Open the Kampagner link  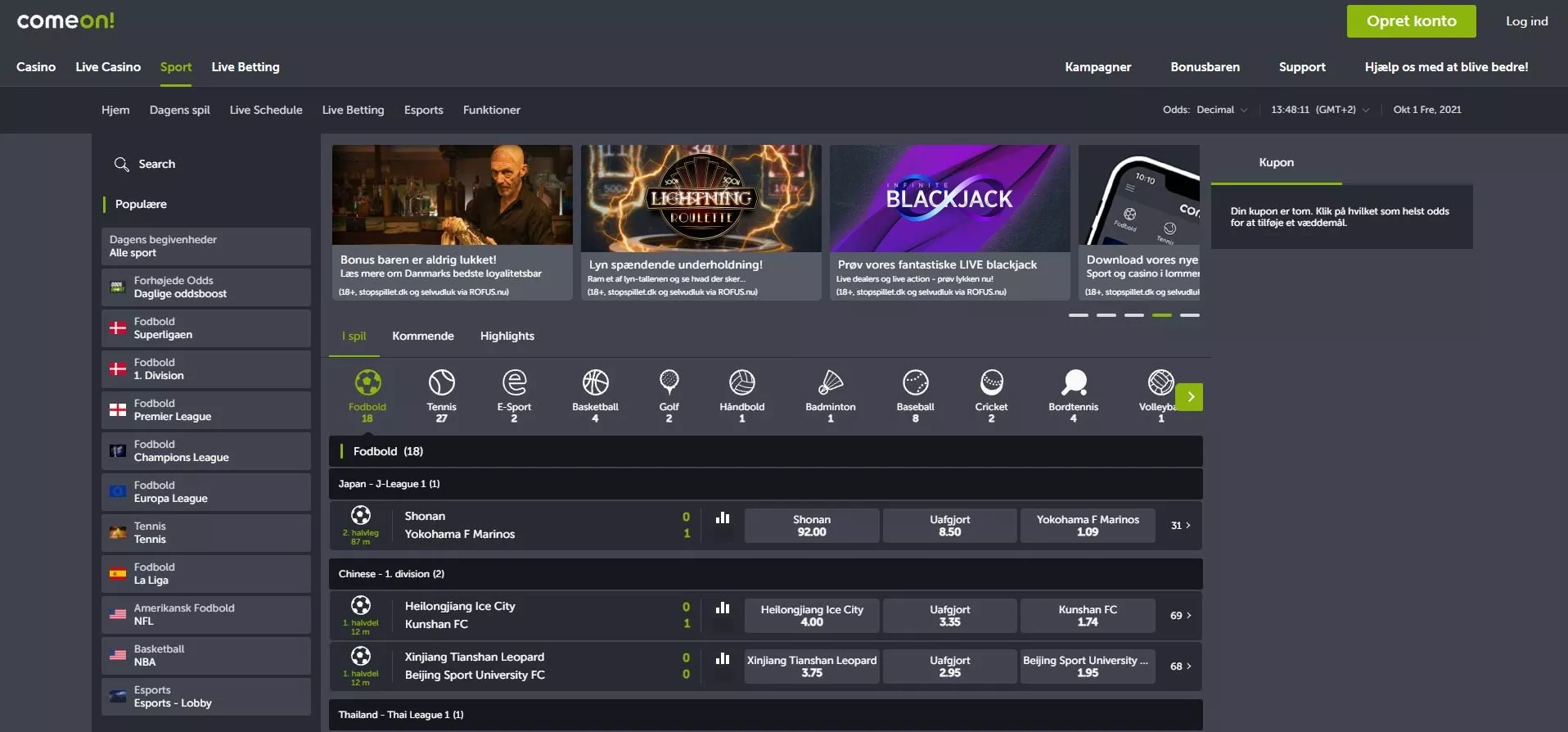[1098, 67]
